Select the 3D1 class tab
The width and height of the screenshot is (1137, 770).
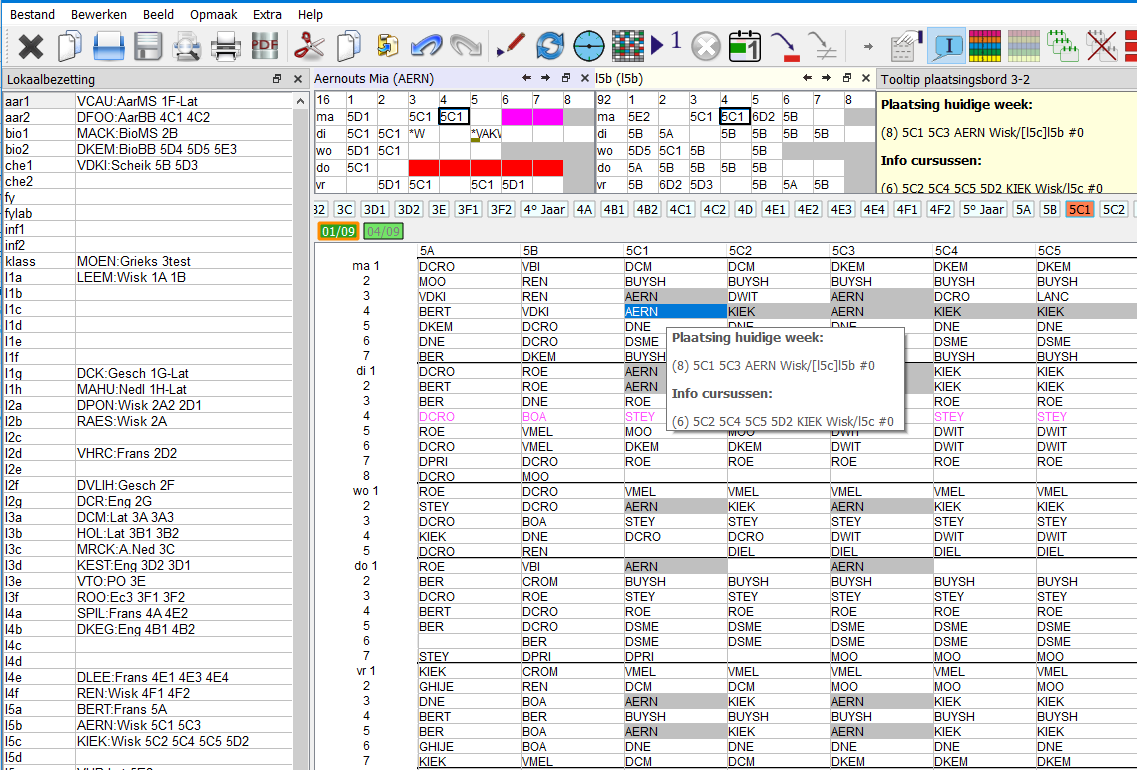click(x=375, y=210)
